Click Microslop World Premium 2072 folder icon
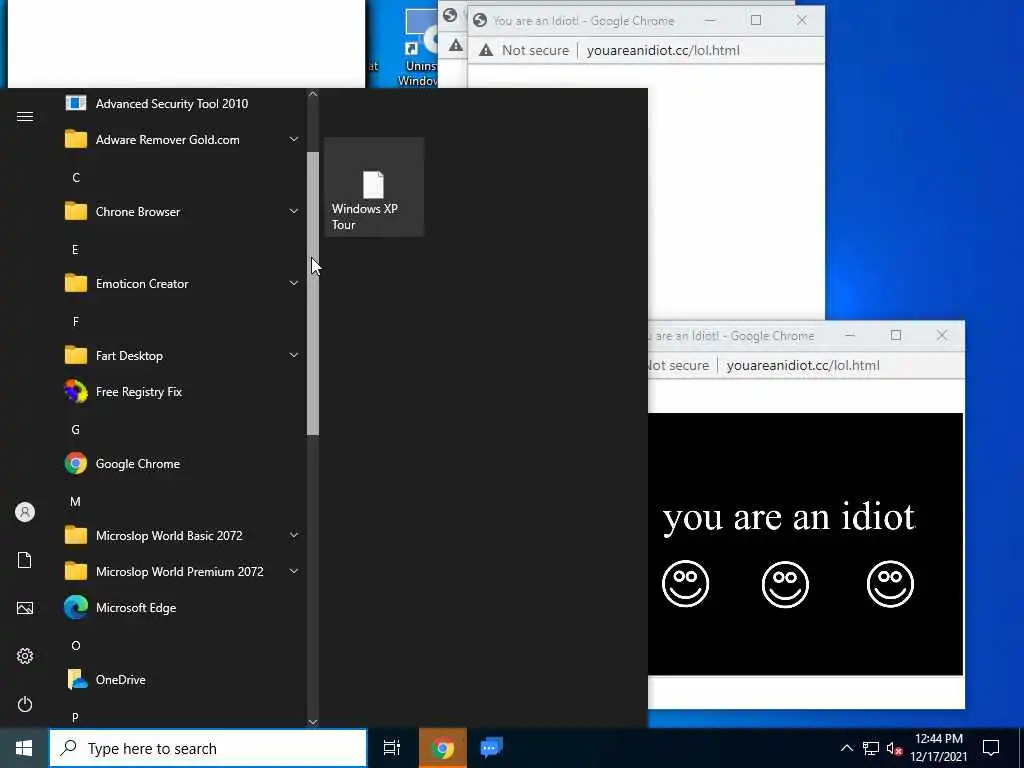 pyautogui.click(x=76, y=571)
